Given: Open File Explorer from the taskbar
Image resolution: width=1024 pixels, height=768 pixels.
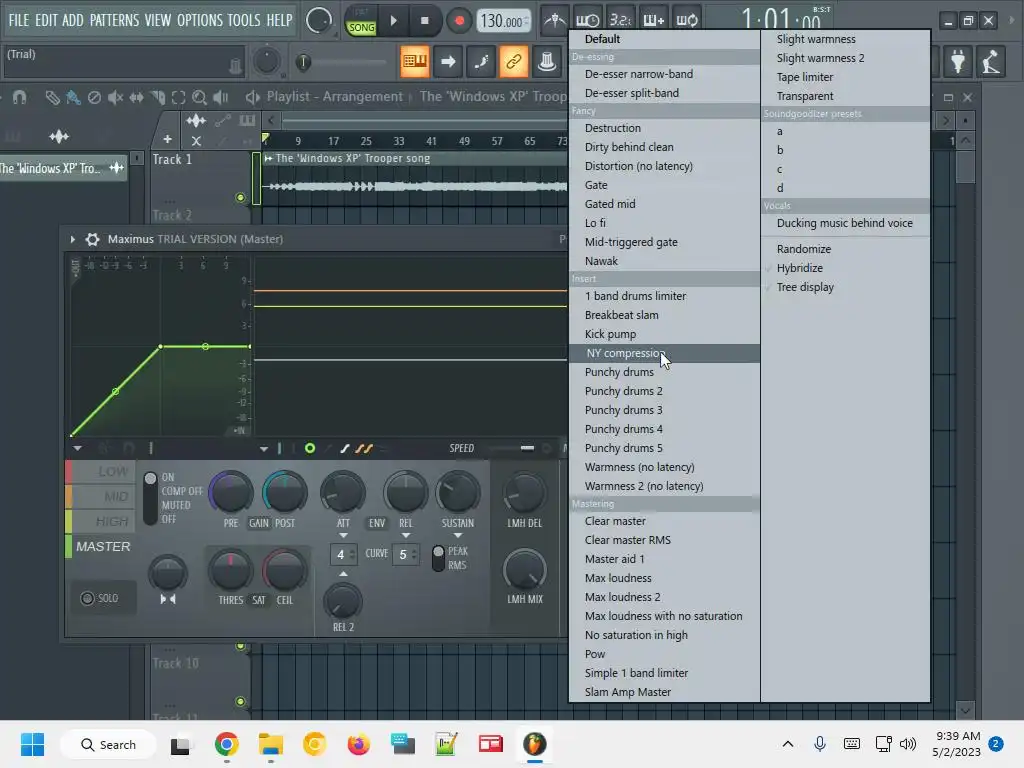Looking at the screenshot, I should point(270,744).
